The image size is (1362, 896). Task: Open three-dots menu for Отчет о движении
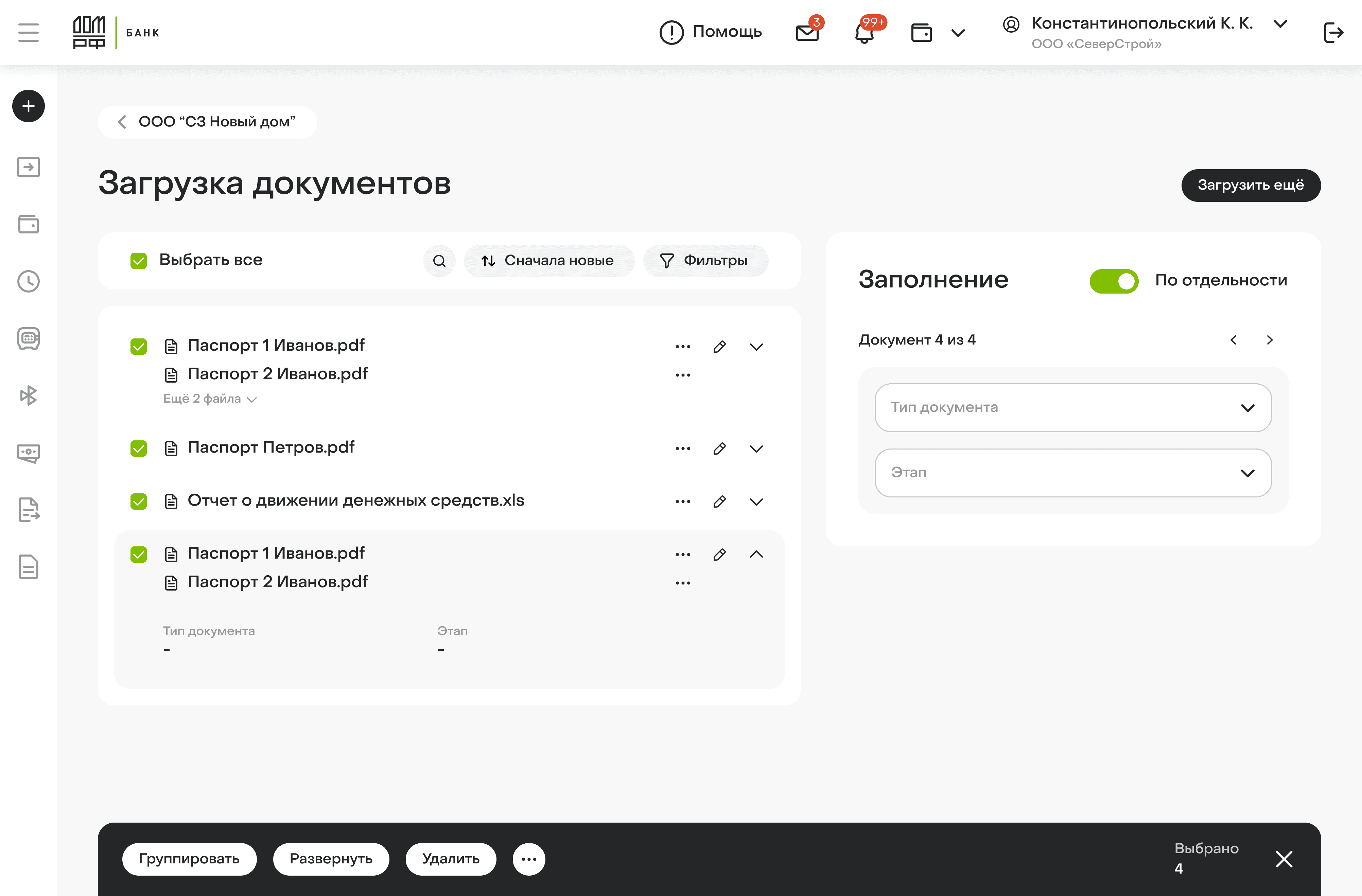click(683, 502)
